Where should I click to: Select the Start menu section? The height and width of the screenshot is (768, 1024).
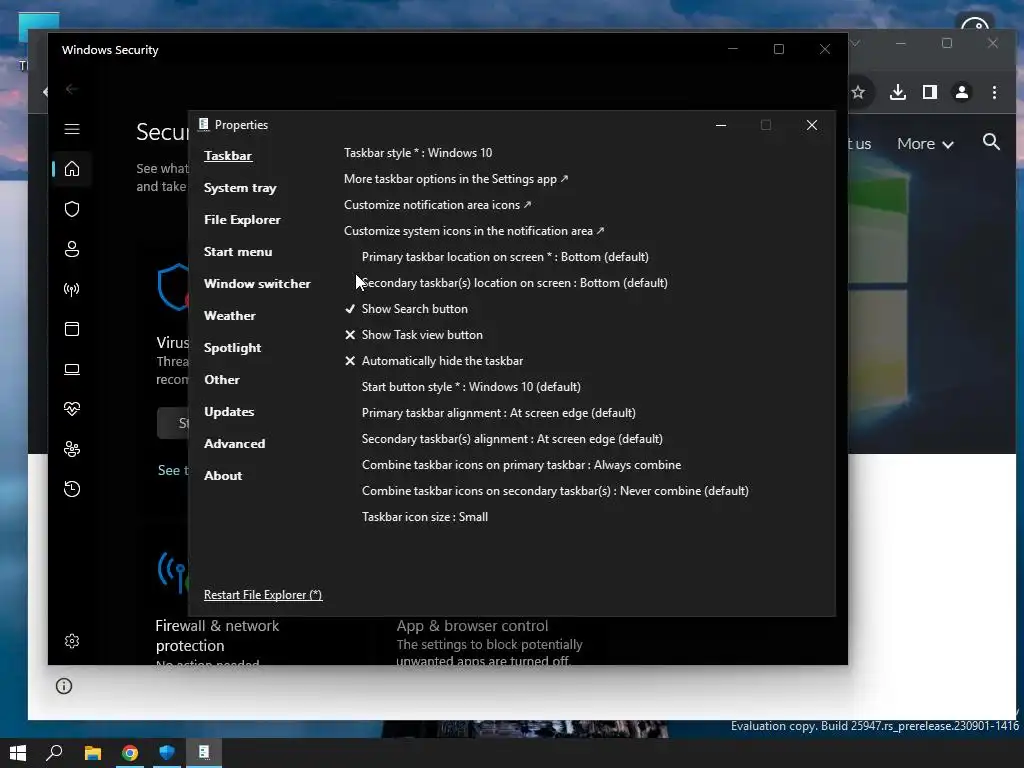coord(238,252)
